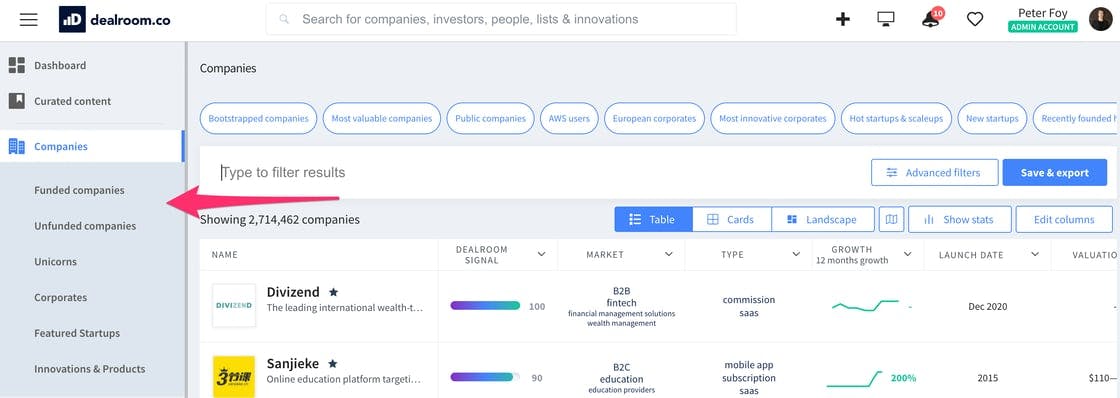Click the Save & export button
1120x398 pixels.
click(1054, 172)
